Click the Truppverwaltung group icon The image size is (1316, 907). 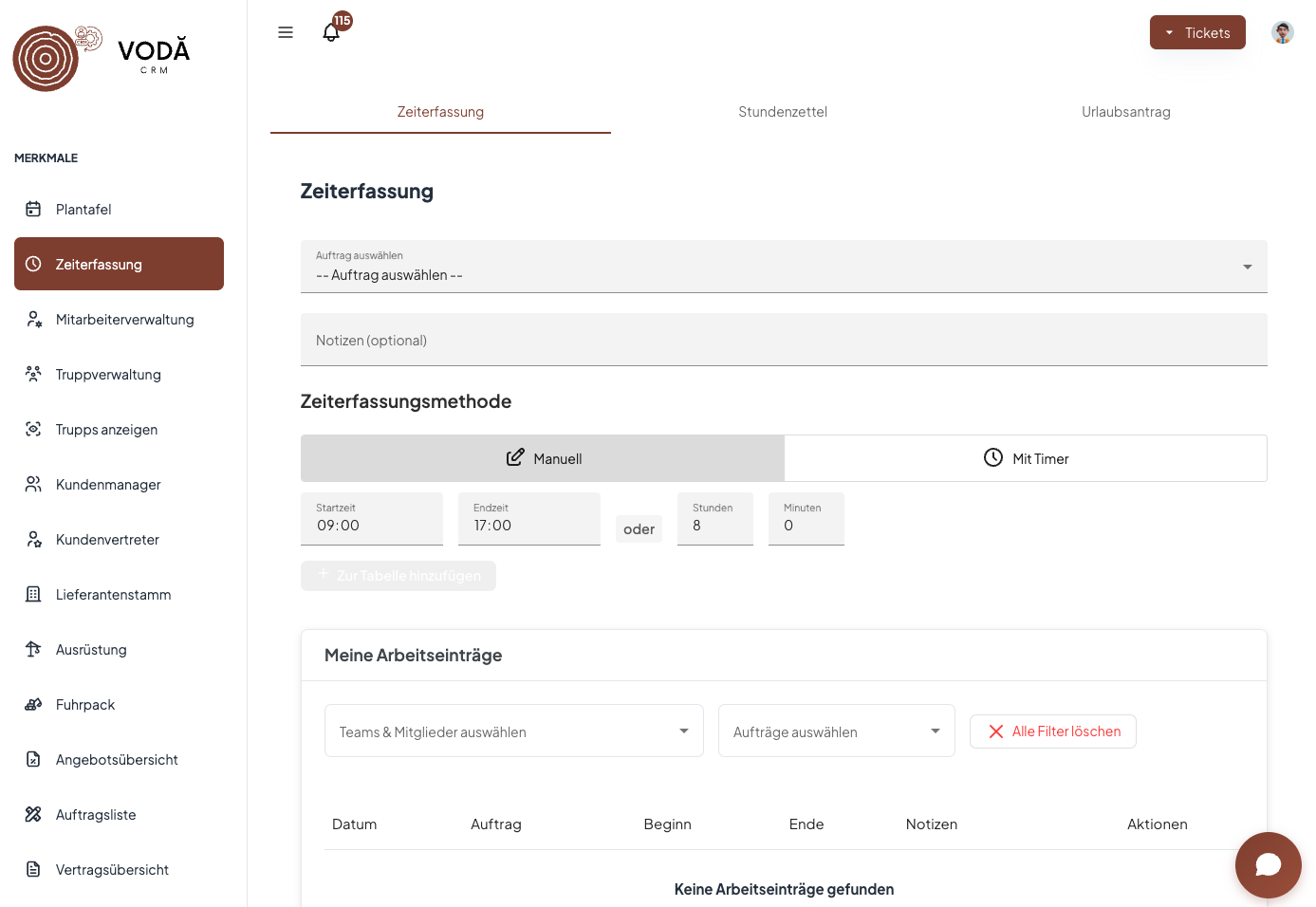33,375
